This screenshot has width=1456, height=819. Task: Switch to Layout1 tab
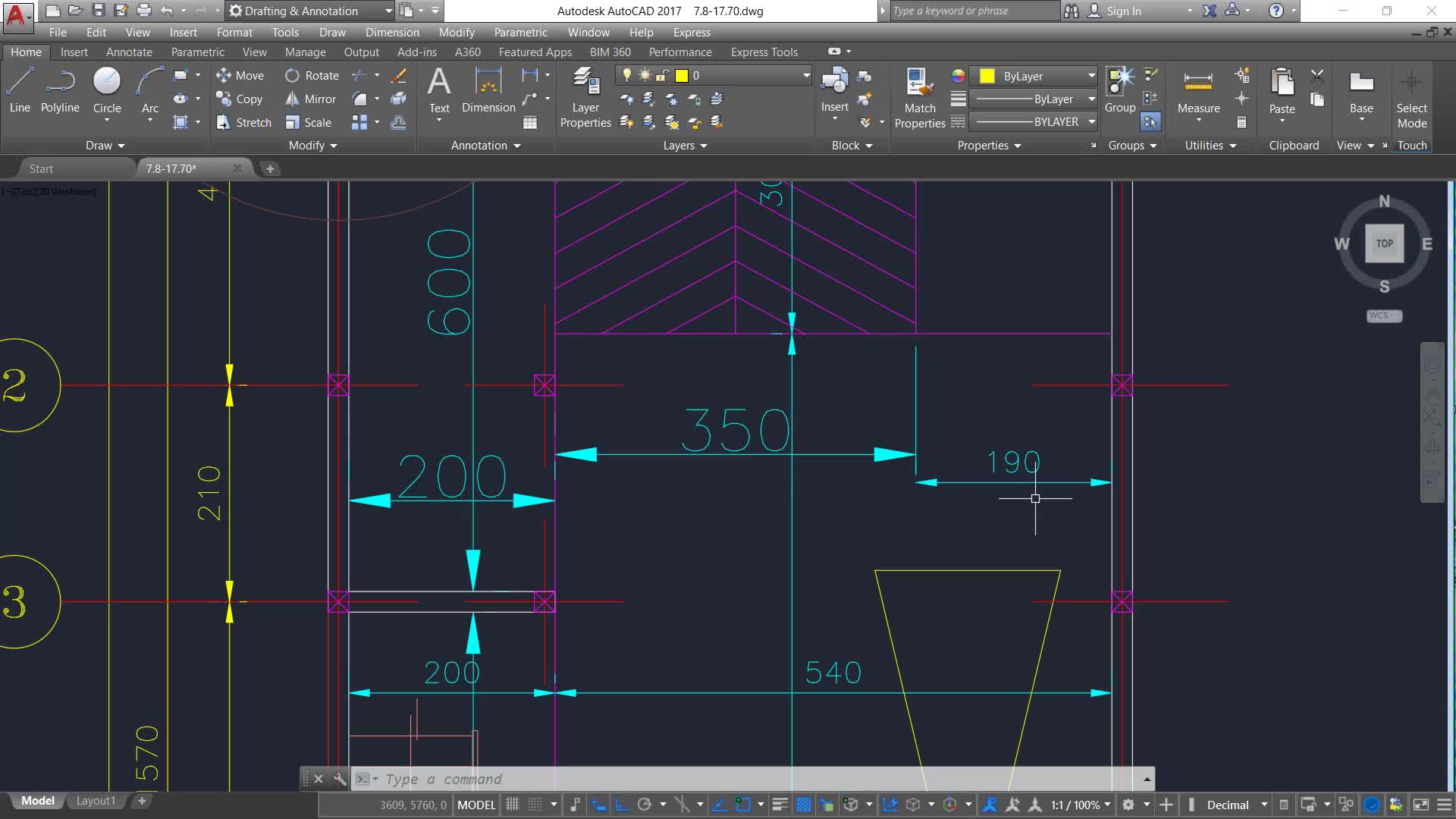tap(96, 801)
